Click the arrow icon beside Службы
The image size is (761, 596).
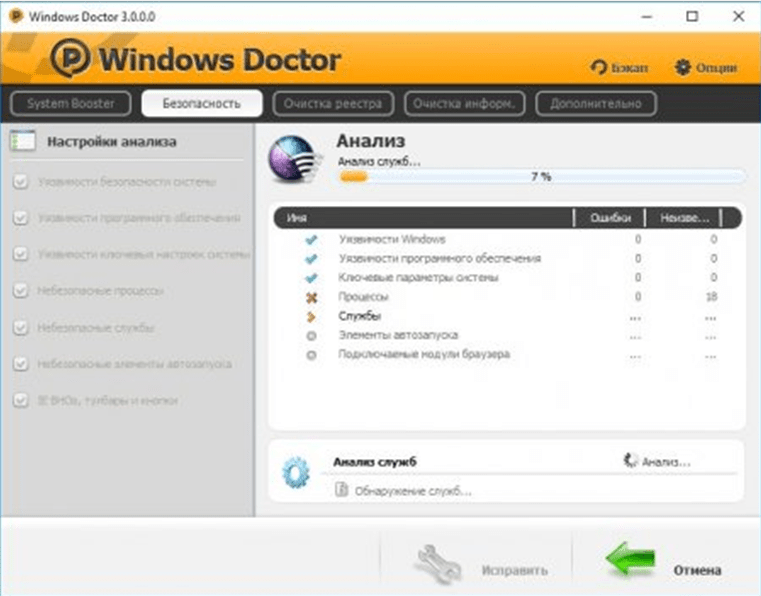pos(311,317)
